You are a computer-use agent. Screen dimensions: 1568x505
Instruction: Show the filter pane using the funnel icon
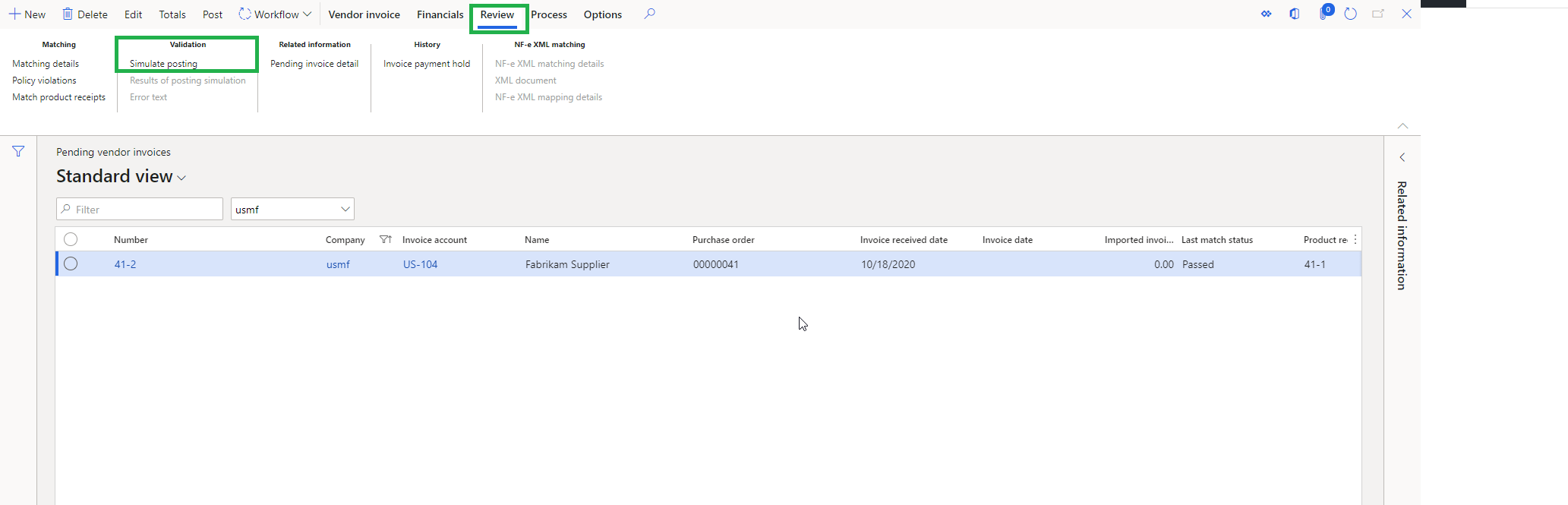tap(18, 152)
